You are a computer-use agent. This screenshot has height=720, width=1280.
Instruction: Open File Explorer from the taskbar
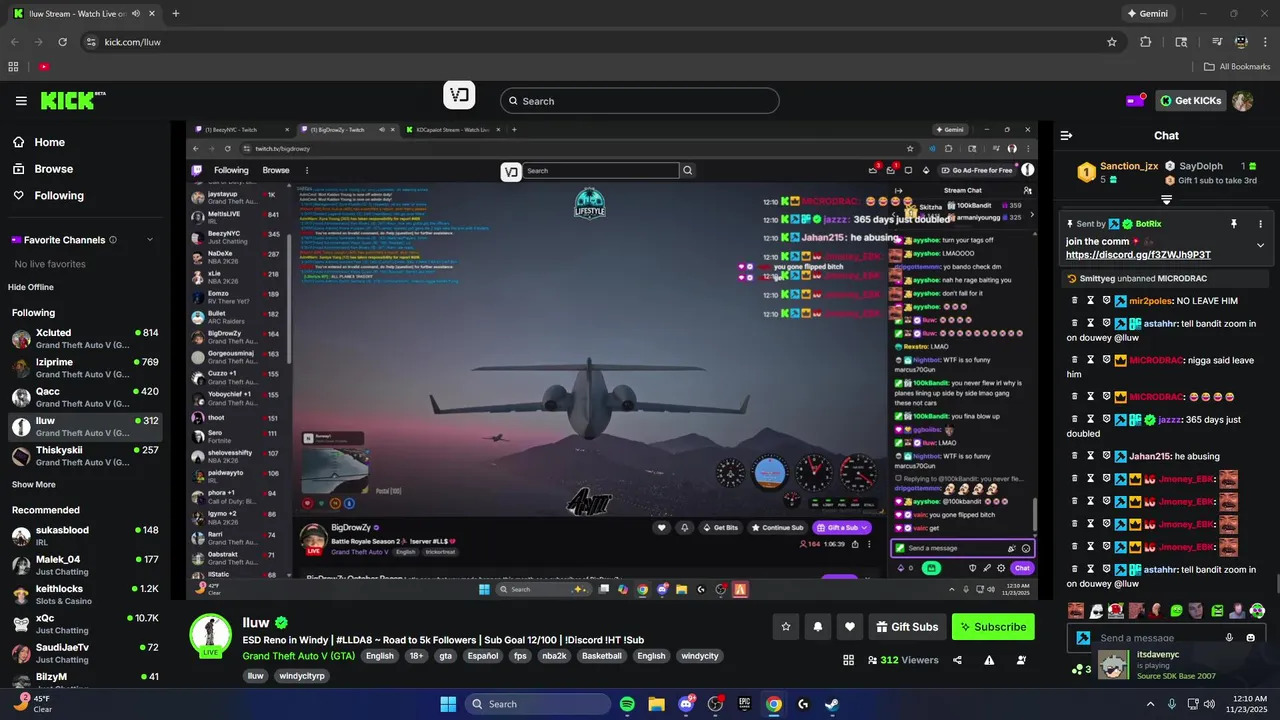tap(656, 704)
